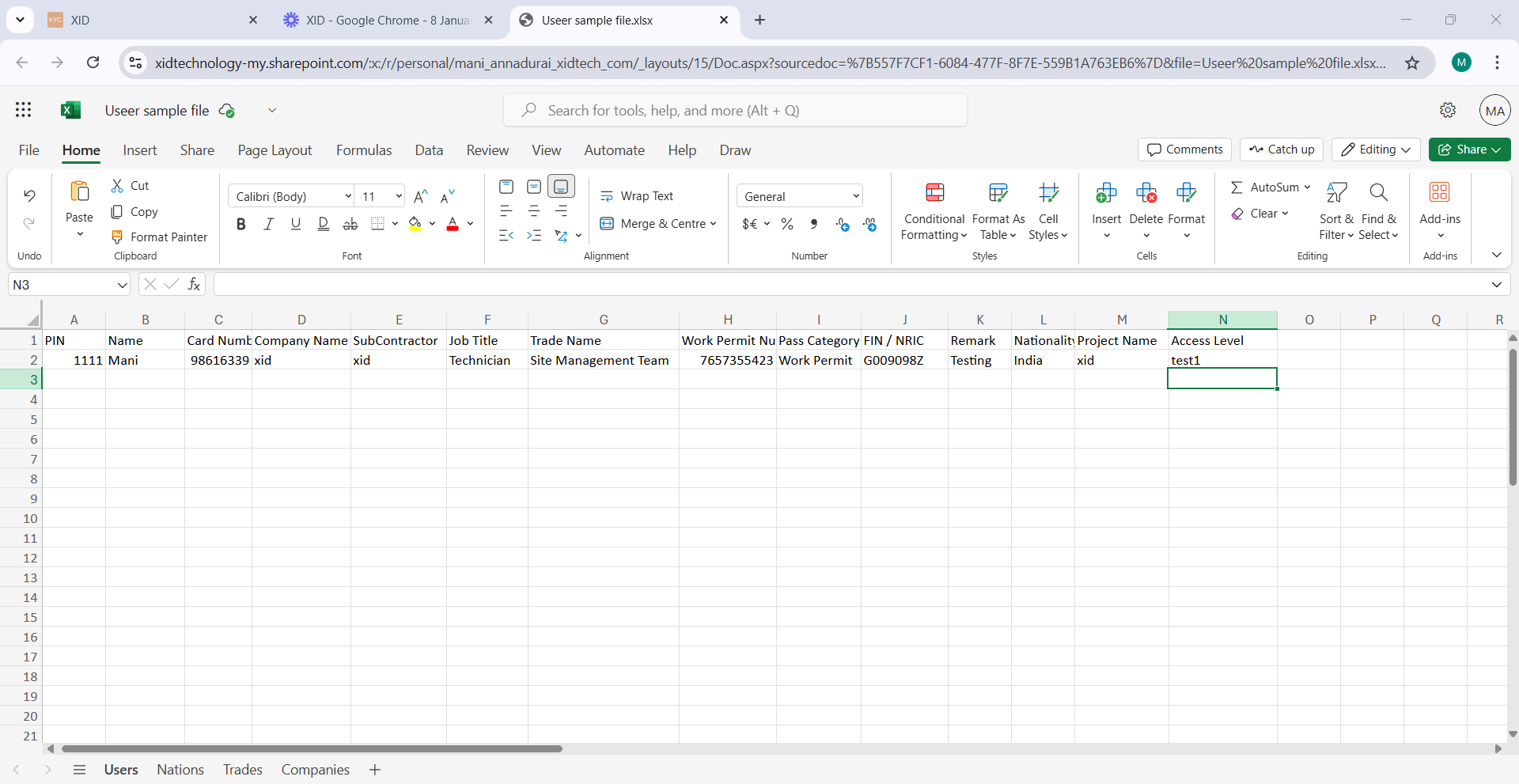Toggle Italic formatting
This screenshot has height=784, width=1519.
click(268, 224)
